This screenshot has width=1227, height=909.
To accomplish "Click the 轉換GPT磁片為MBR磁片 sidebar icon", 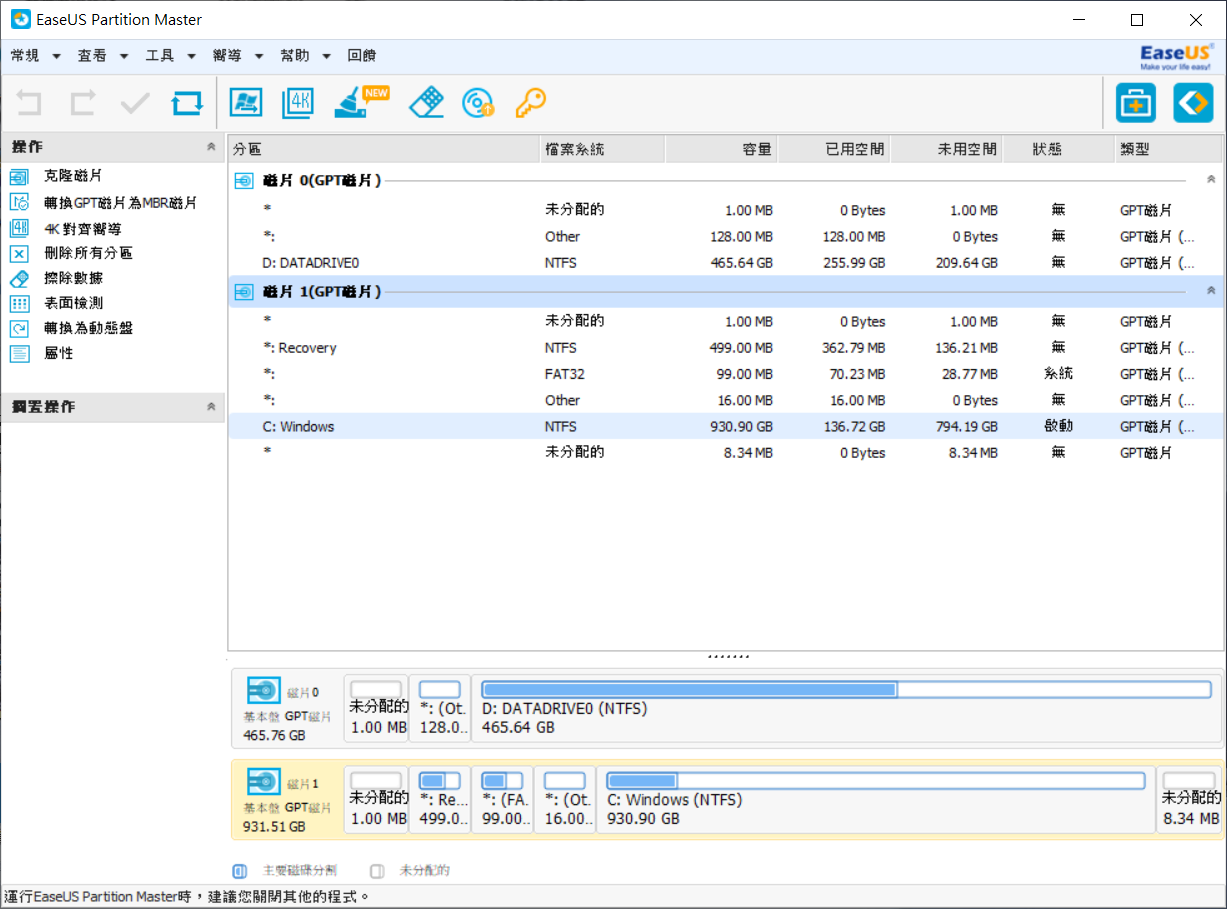I will click(19, 202).
